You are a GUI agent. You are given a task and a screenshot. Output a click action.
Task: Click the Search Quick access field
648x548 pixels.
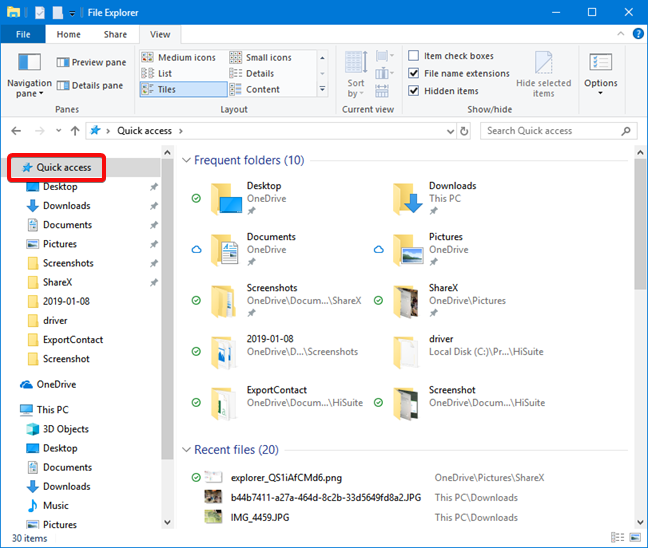pos(558,131)
